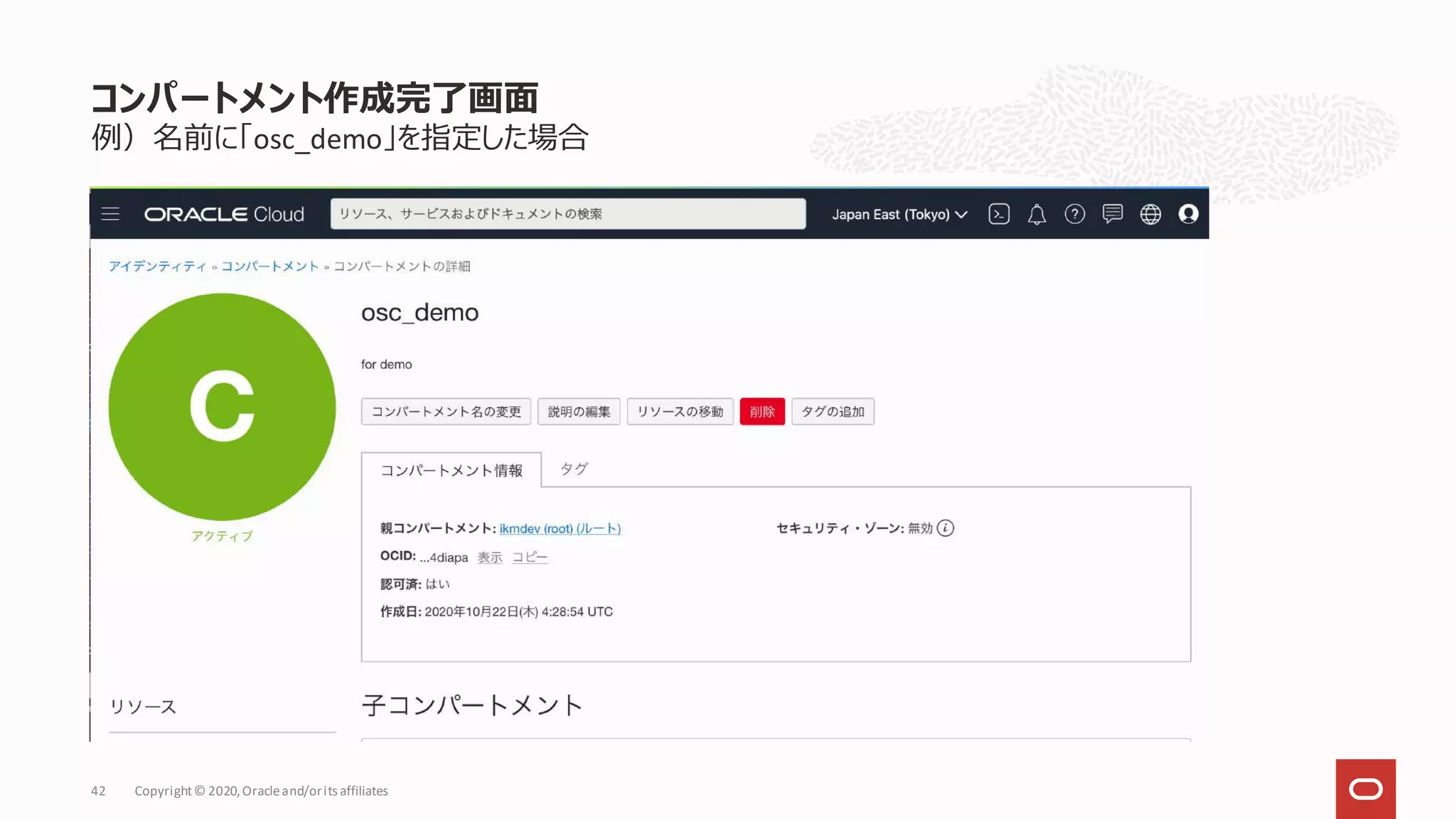
Task: Show the security zone info icon
Action: pyautogui.click(x=946, y=528)
